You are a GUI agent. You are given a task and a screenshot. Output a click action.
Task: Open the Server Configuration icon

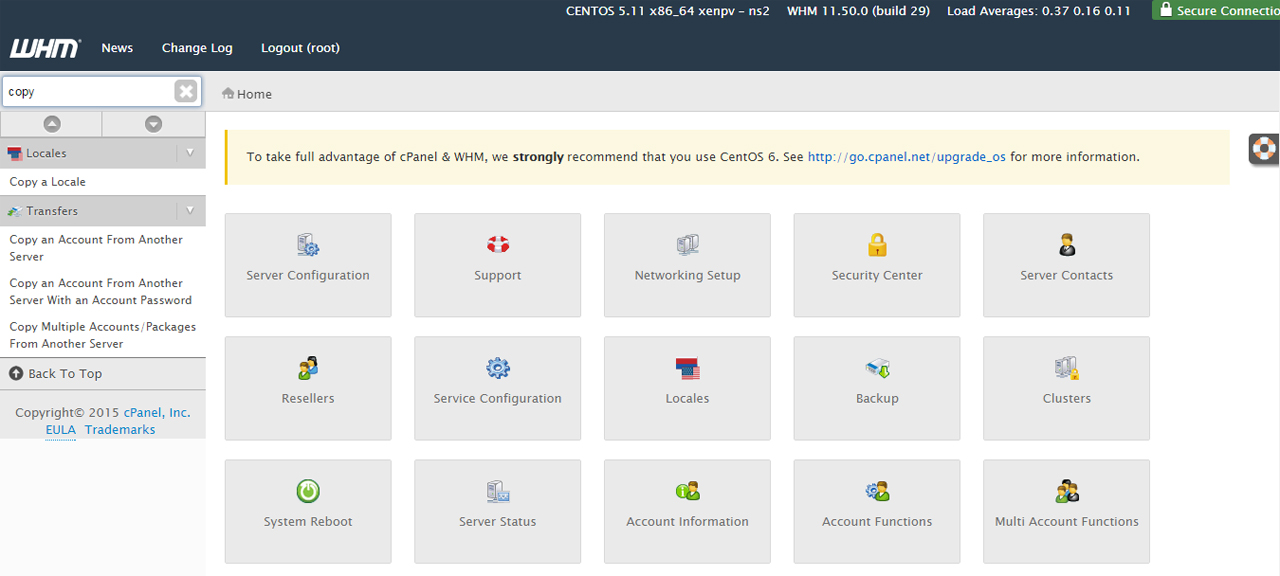pyautogui.click(x=308, y=246)
